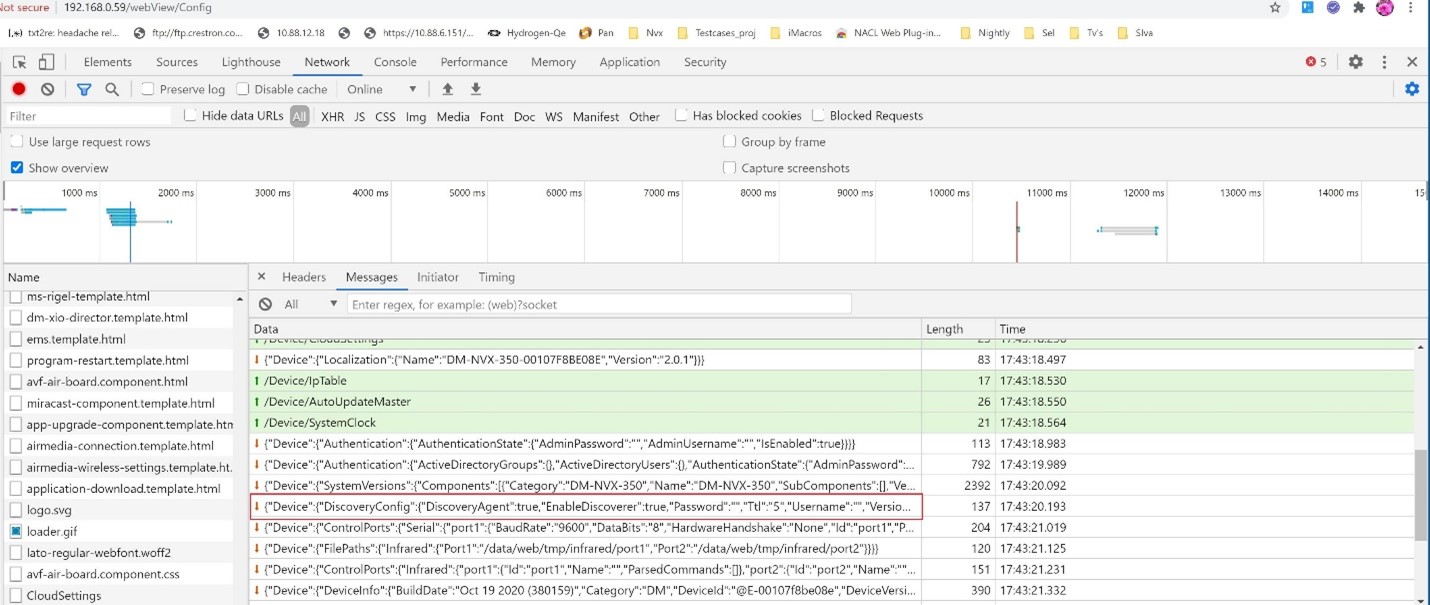1430x605 pixels.
Task: Select the DiscoveryConfig message row
Action: tap(586, 506)
